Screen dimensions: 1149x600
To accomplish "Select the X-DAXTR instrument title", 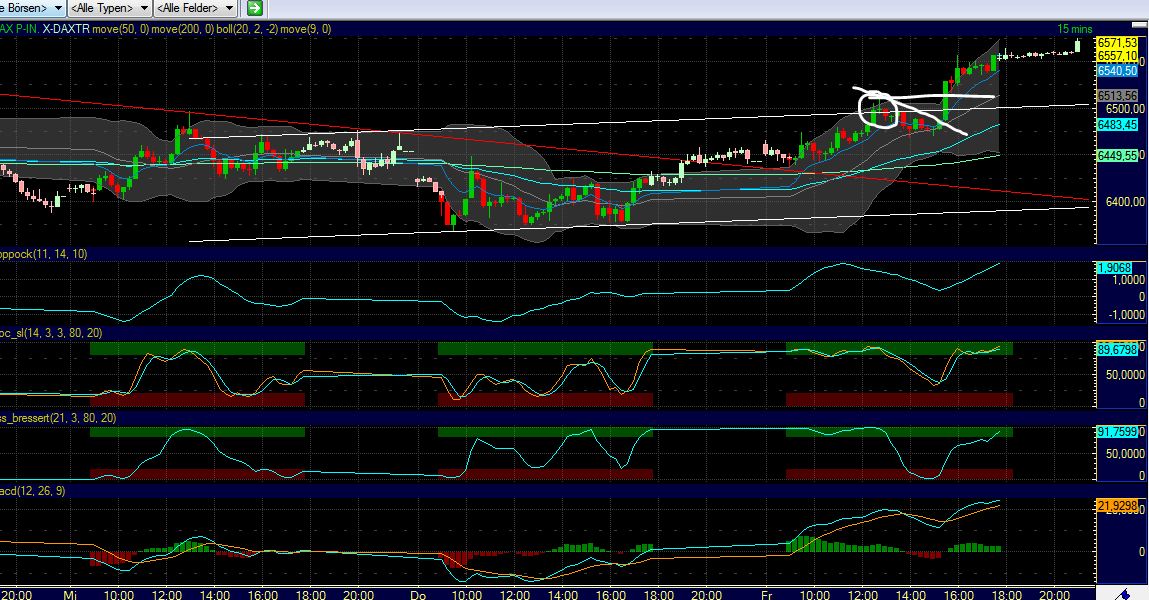I will coord(69,29).
